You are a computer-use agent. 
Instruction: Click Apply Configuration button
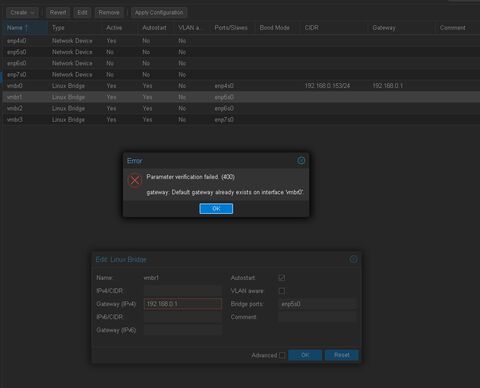(159, 13)
